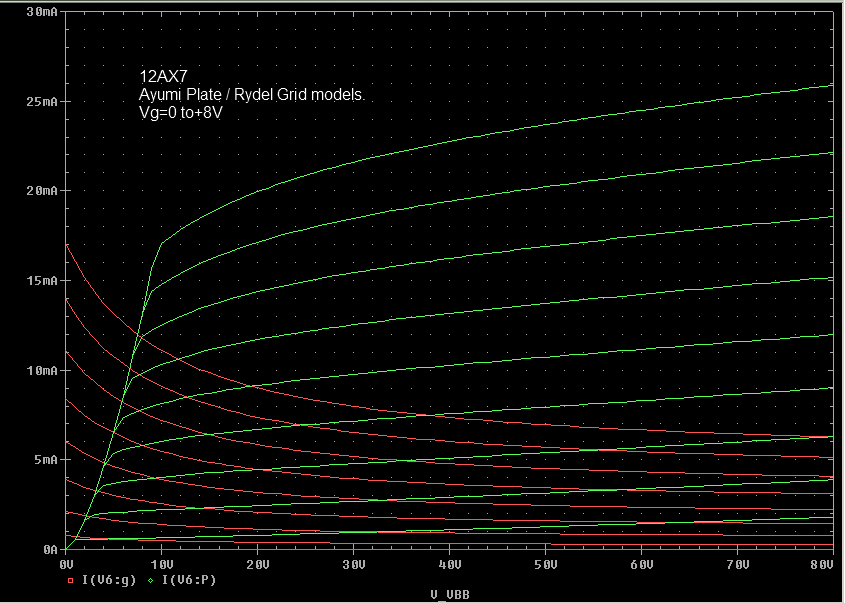Select the I(V6:g) trace label
This screenshot has width=846, height=603.
[109, 580]
